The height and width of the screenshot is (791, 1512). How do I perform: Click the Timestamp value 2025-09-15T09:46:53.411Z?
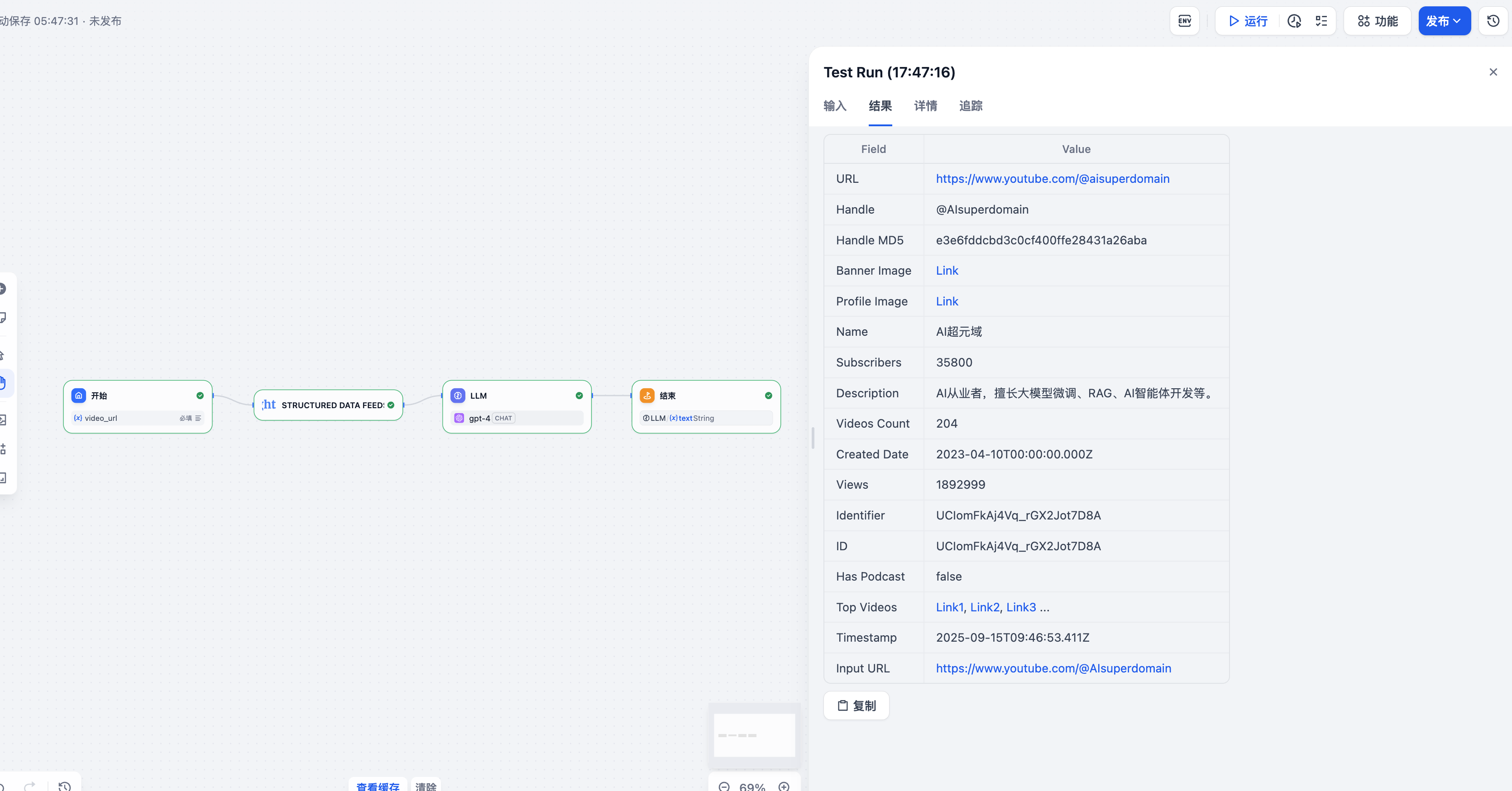pyautogui.click(x=1013, y=638)
